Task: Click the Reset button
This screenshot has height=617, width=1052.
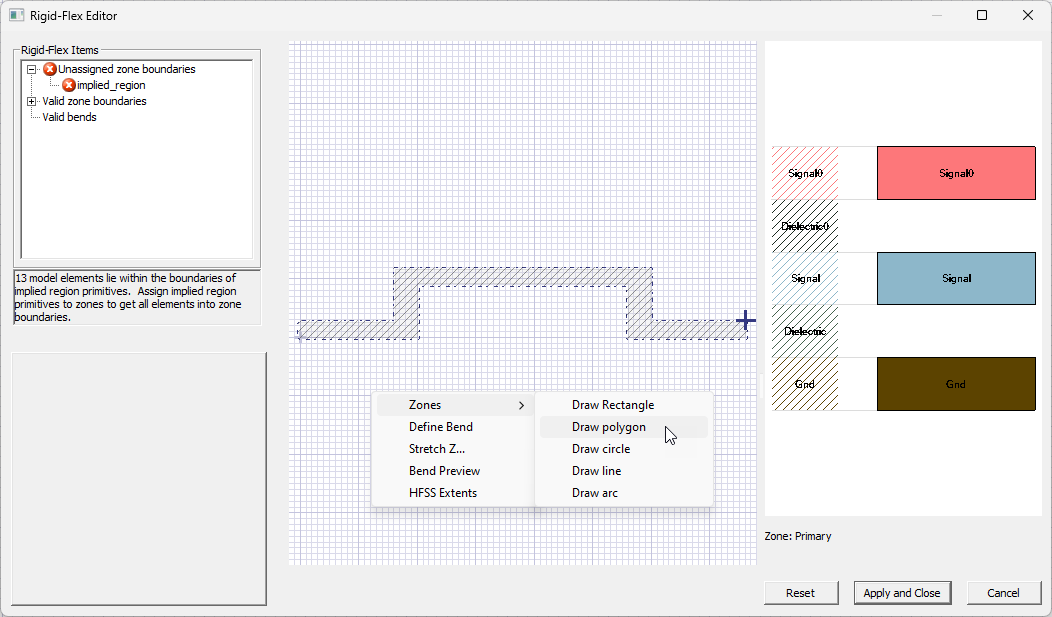Action: (x=800, y=592)
